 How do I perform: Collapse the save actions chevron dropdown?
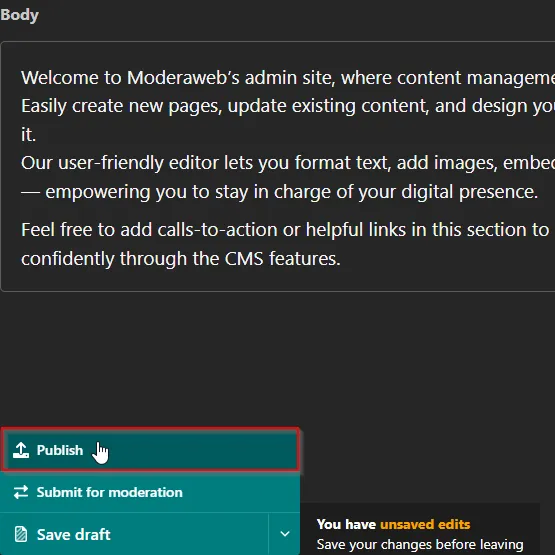click(x=285, y=534)
